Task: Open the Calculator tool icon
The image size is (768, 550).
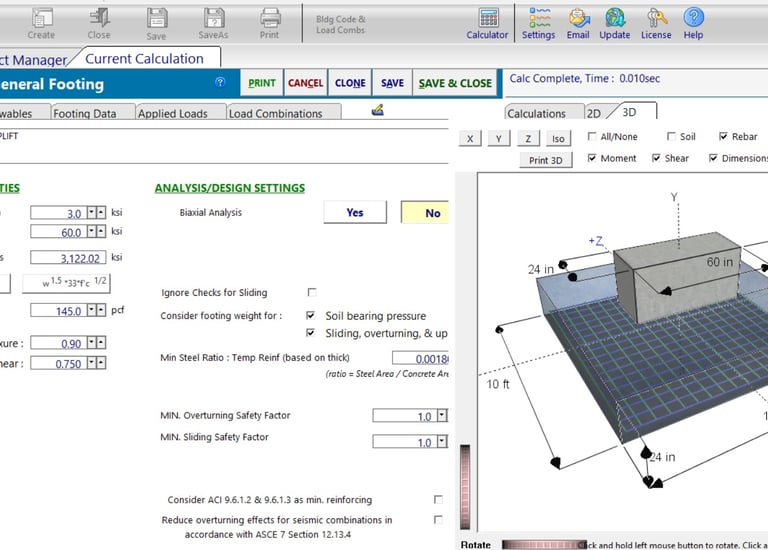Action: click(488, 18)
